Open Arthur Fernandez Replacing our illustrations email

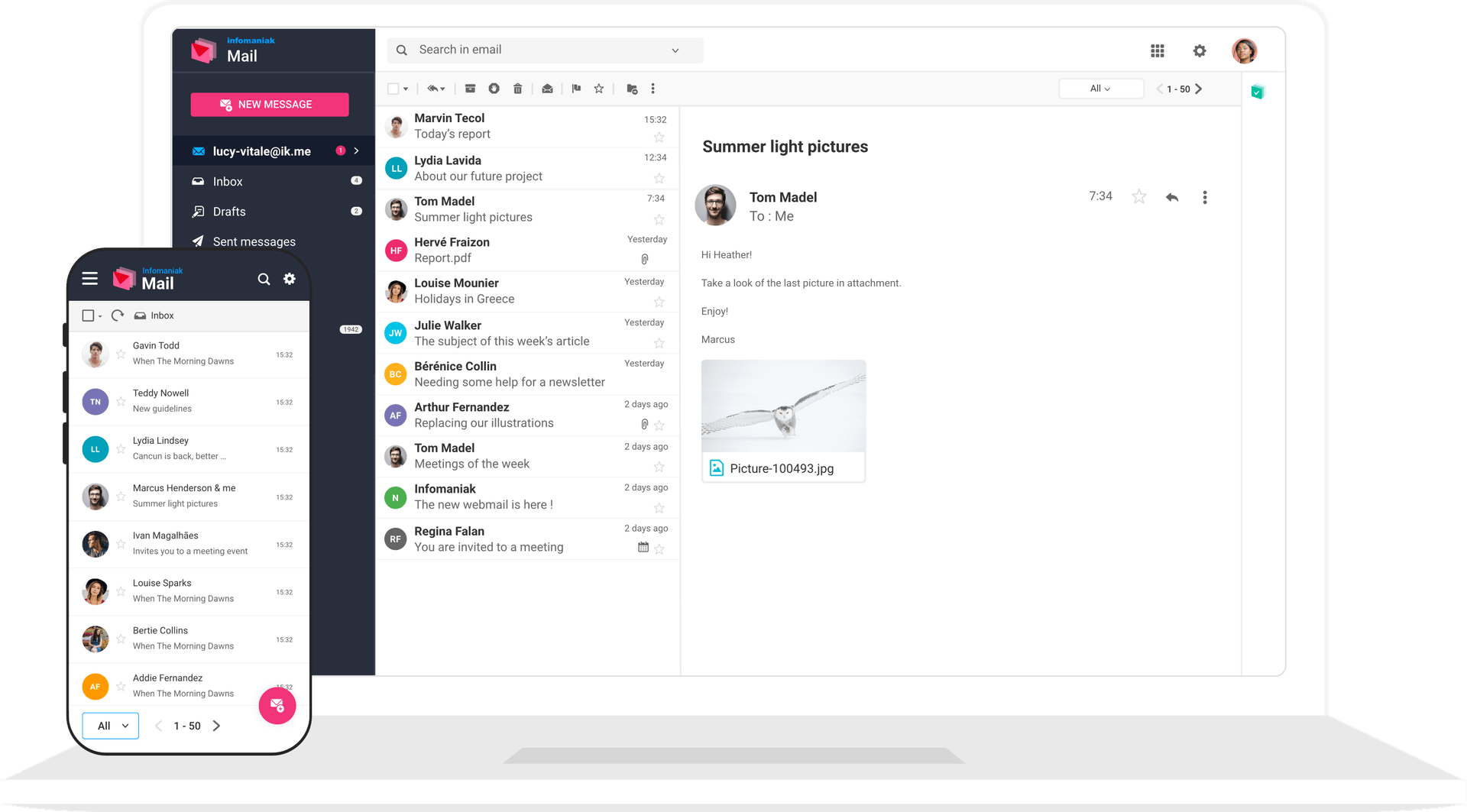point(527,415)
